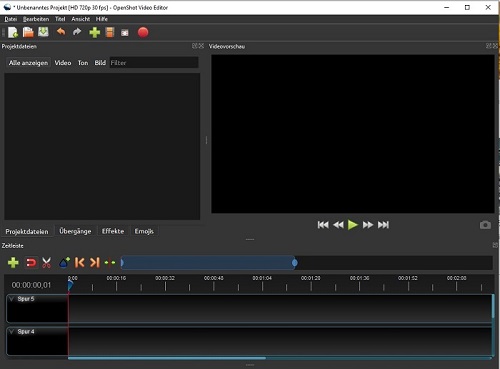Open the Datei menu
Image resolution: width=500 pixels, height=369 pixels.
pyautogui.click(x=10, y=19)
